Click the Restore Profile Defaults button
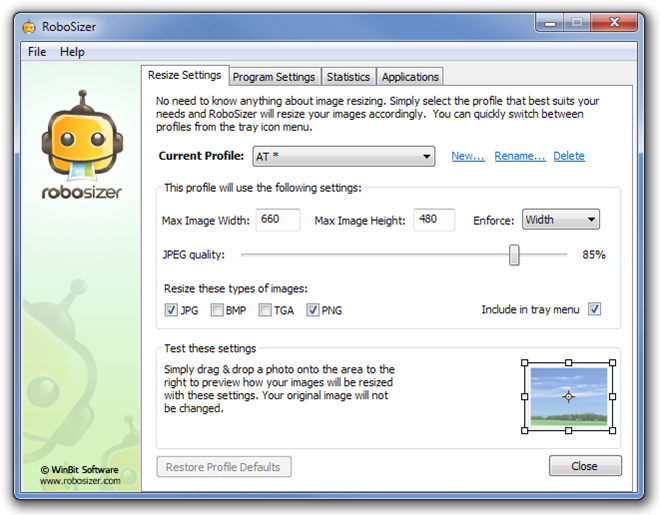 pos(224,467)
